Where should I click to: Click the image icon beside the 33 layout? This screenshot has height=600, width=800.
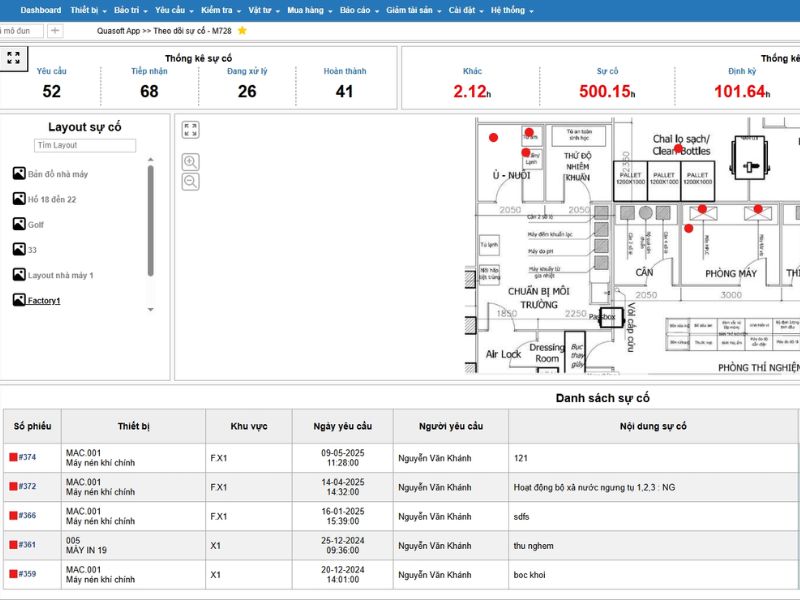coord(18,248)
